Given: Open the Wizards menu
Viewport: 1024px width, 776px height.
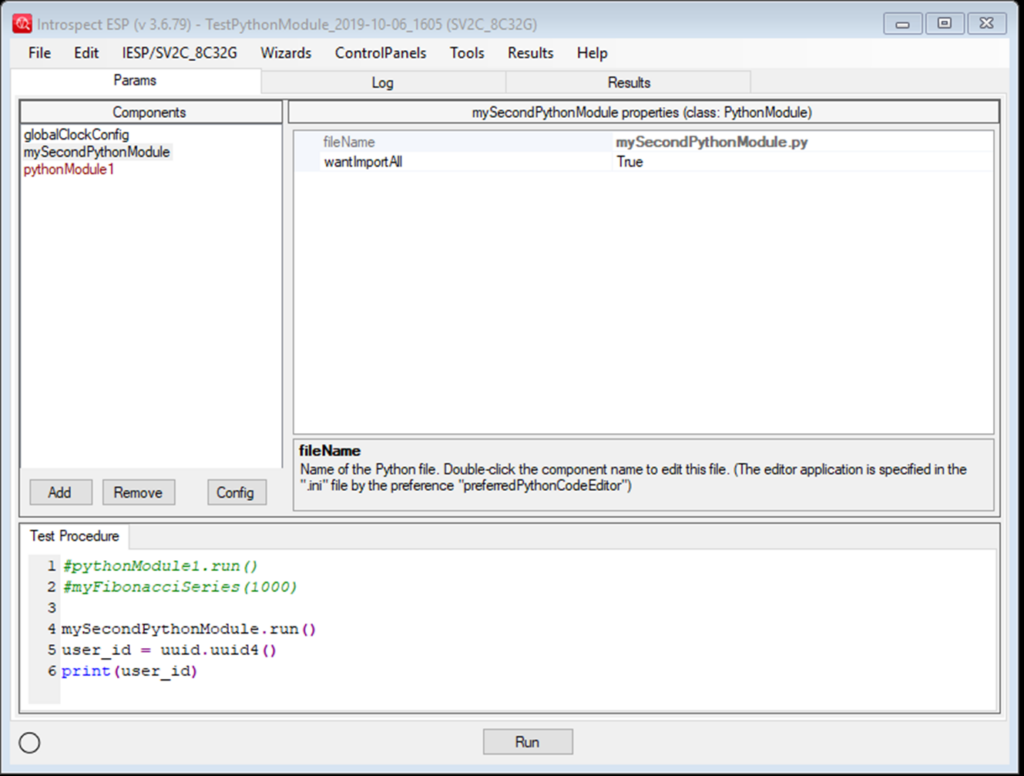Looking at the screenshot, I should click(x=286, y=53).
